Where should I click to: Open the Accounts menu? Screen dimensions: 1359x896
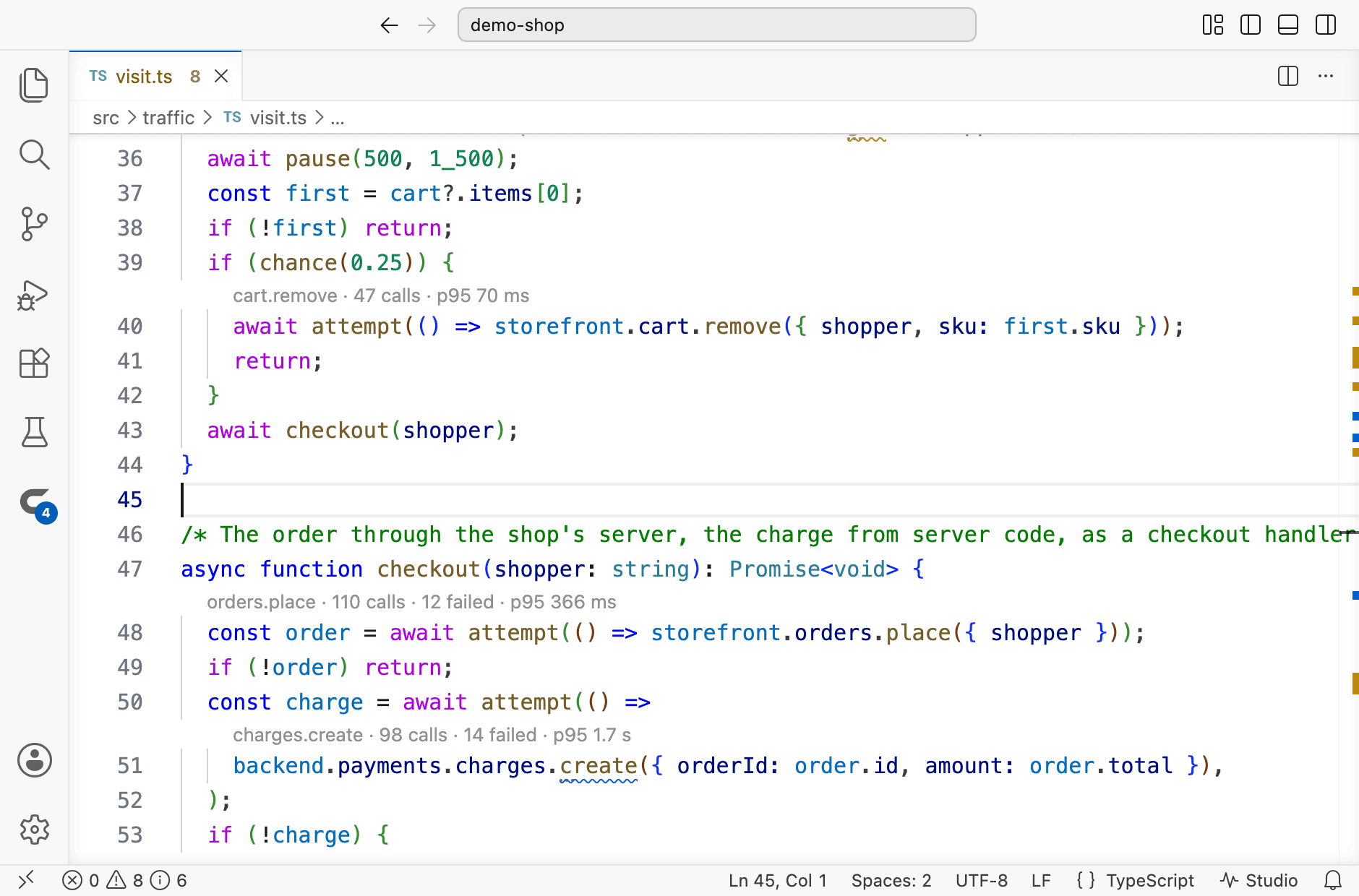pyautogui.click(x=34, y=760)
